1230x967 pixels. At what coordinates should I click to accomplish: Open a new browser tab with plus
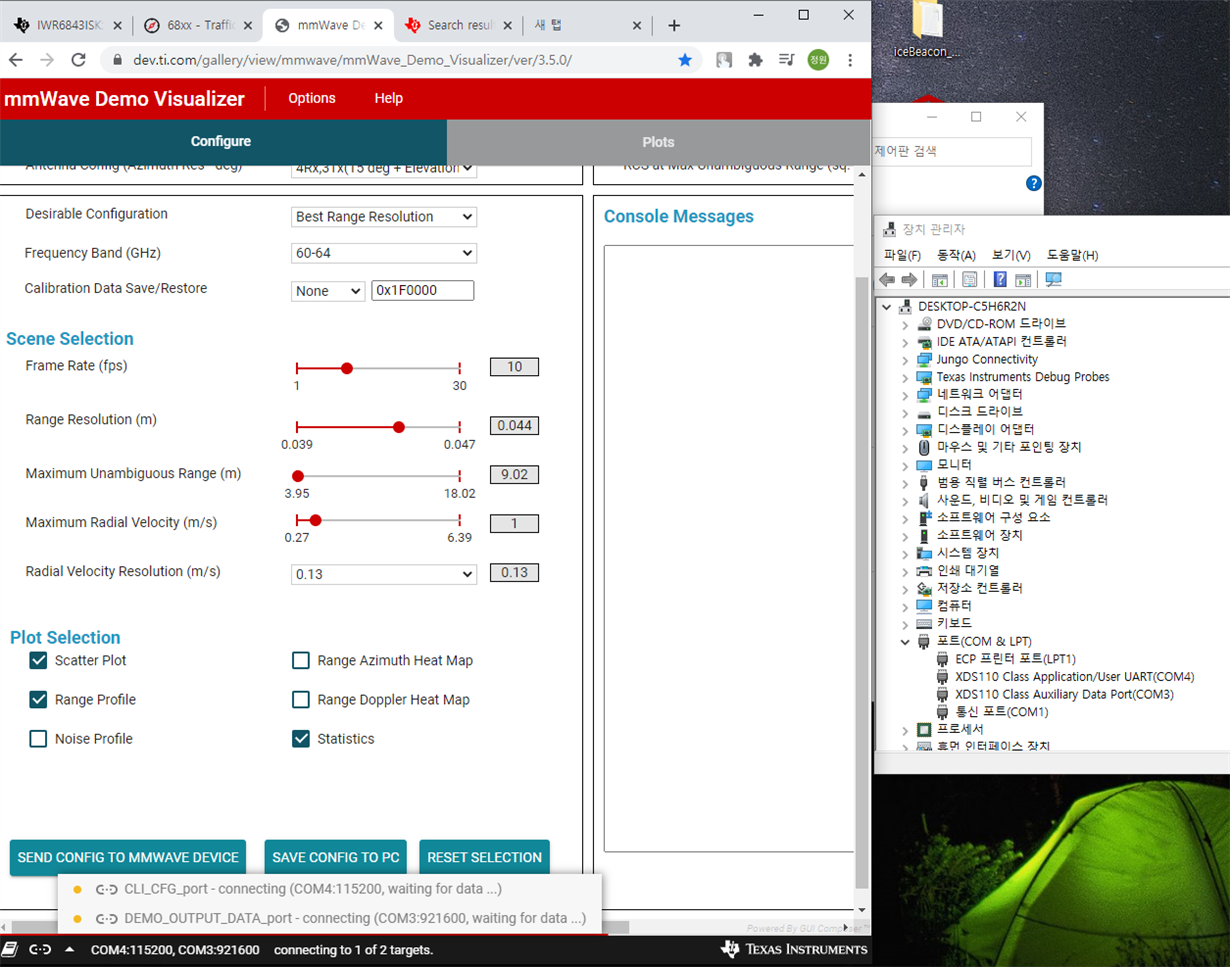pos(674,25)
